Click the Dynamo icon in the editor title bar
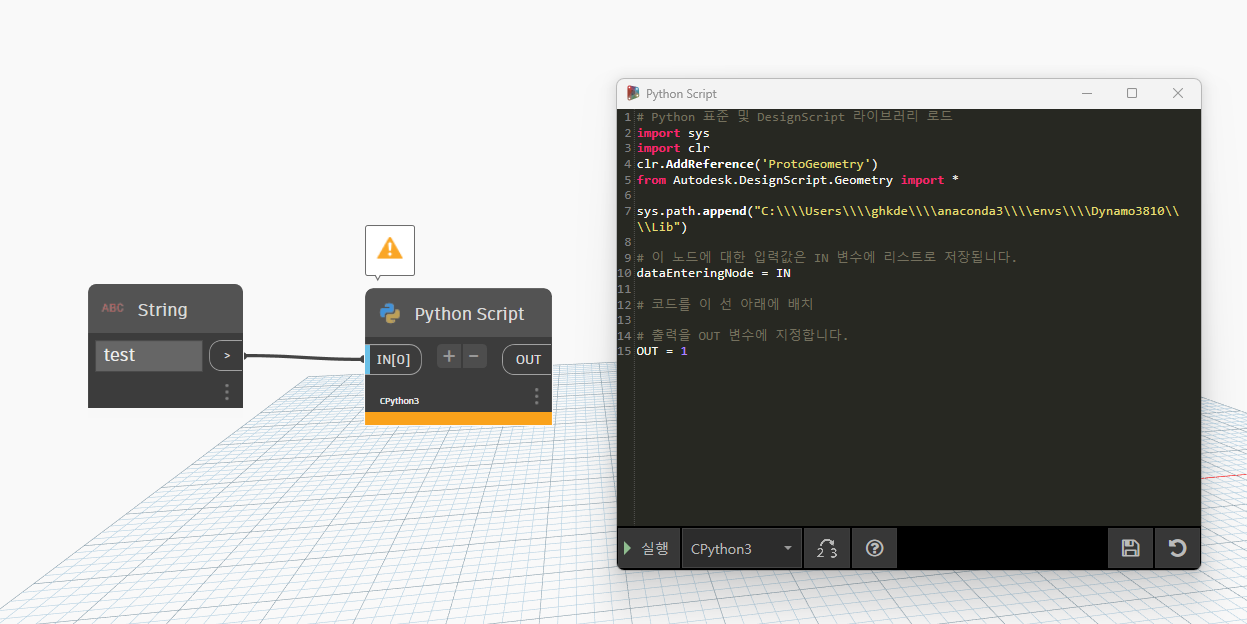 [x=633, y=93]
